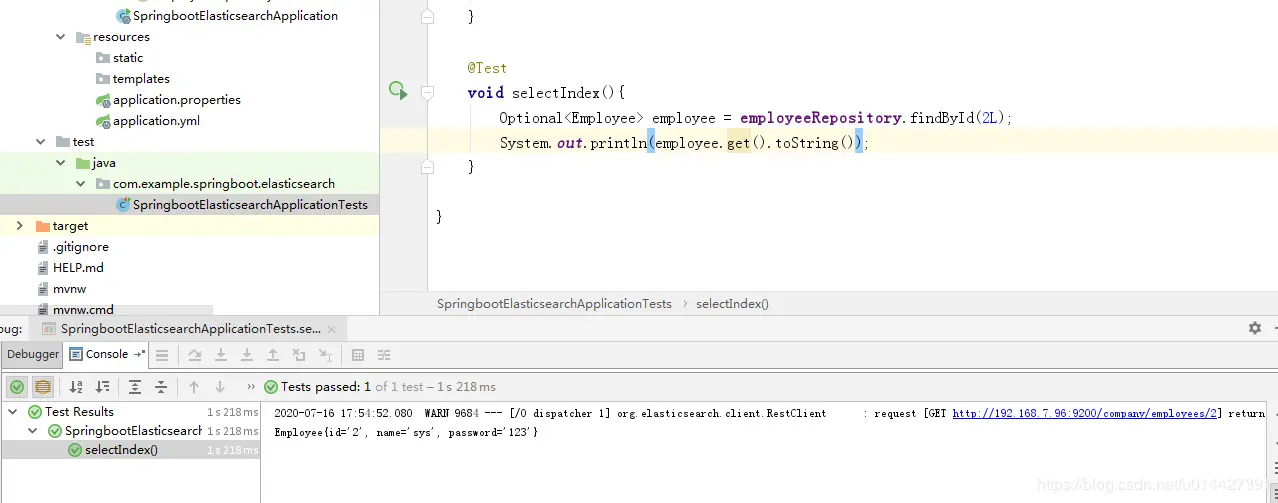1278x503 pixels.
Task: Sort tests by duration
Action: click(102, 387)
